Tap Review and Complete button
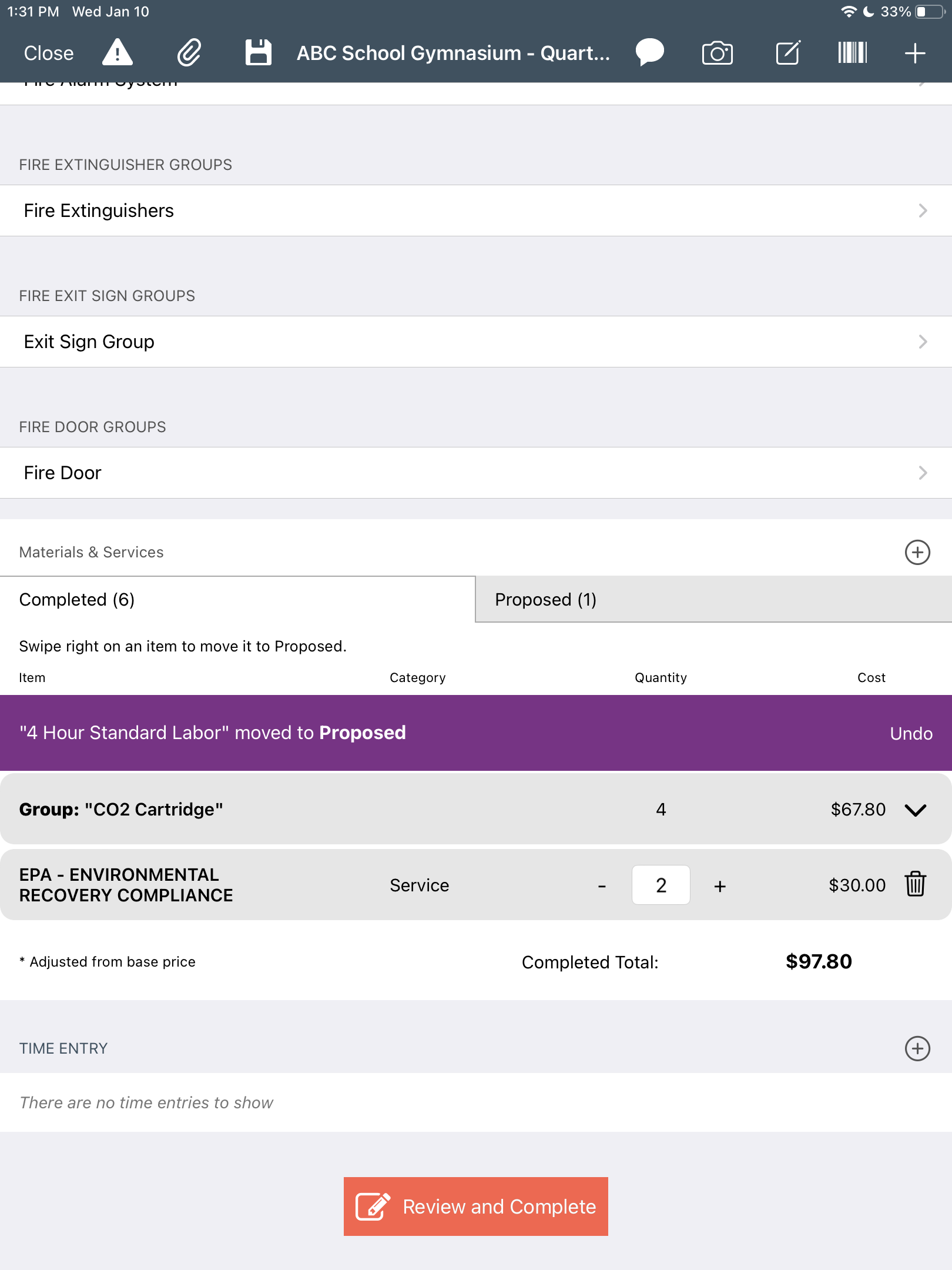The width and height of the screenshot is (952, 1270). 476,1206
